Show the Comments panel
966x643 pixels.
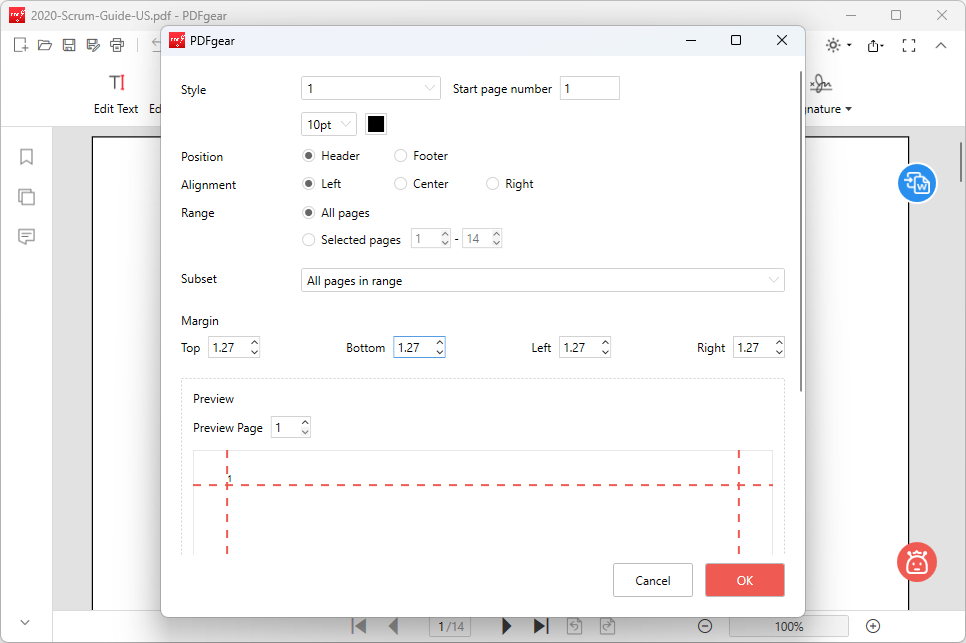pos(26,237)
